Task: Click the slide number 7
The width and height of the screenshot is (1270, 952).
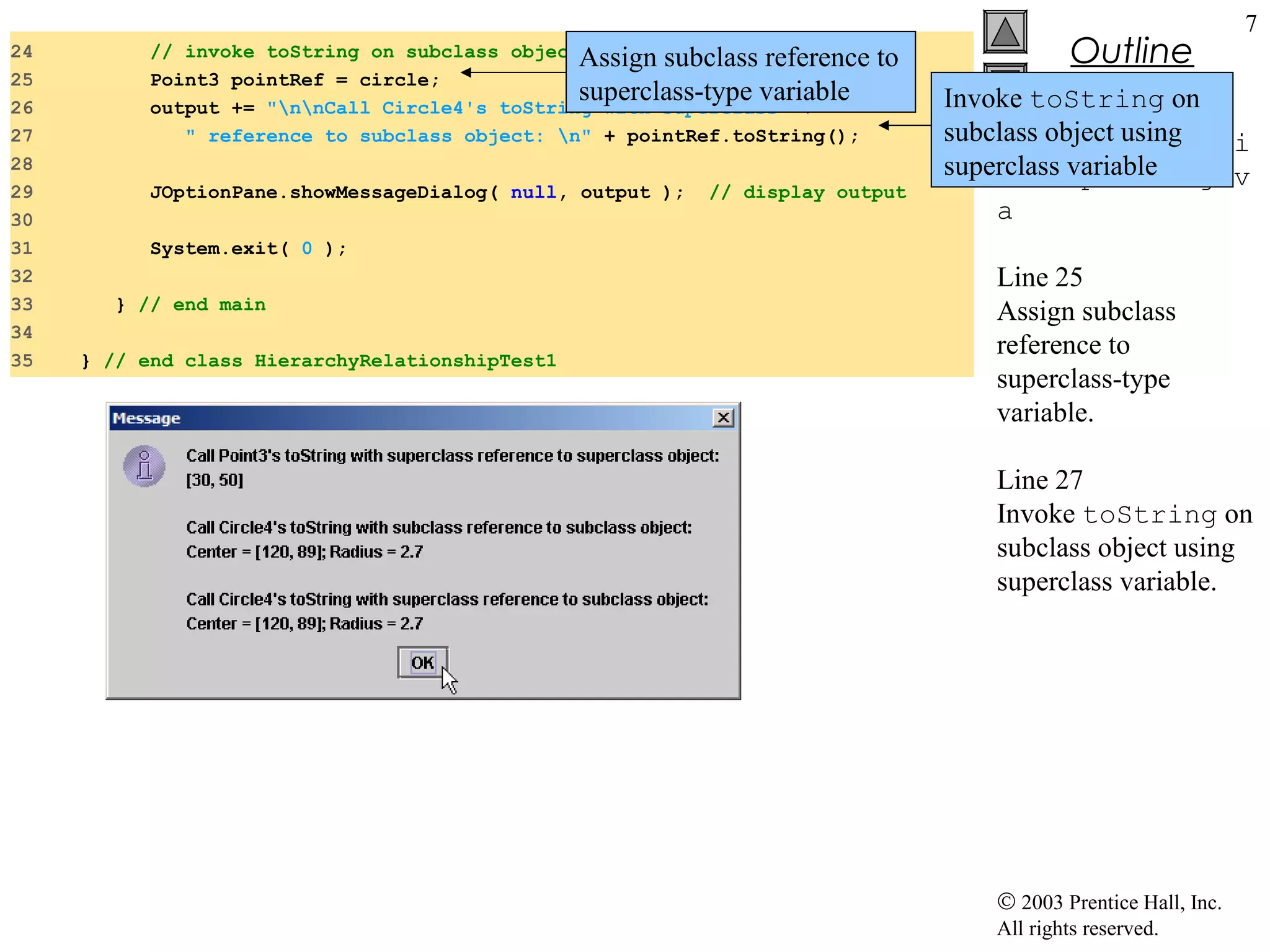Action: click(1251, 24)
